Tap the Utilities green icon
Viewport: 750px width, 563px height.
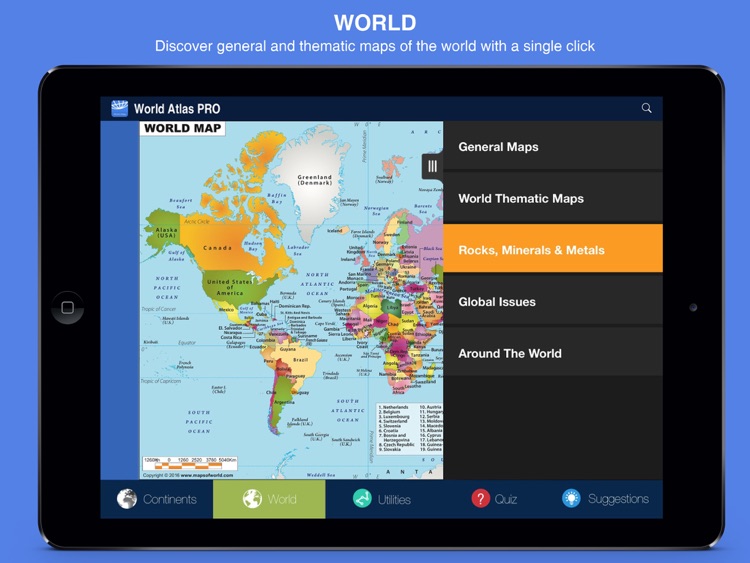point(362,499)
